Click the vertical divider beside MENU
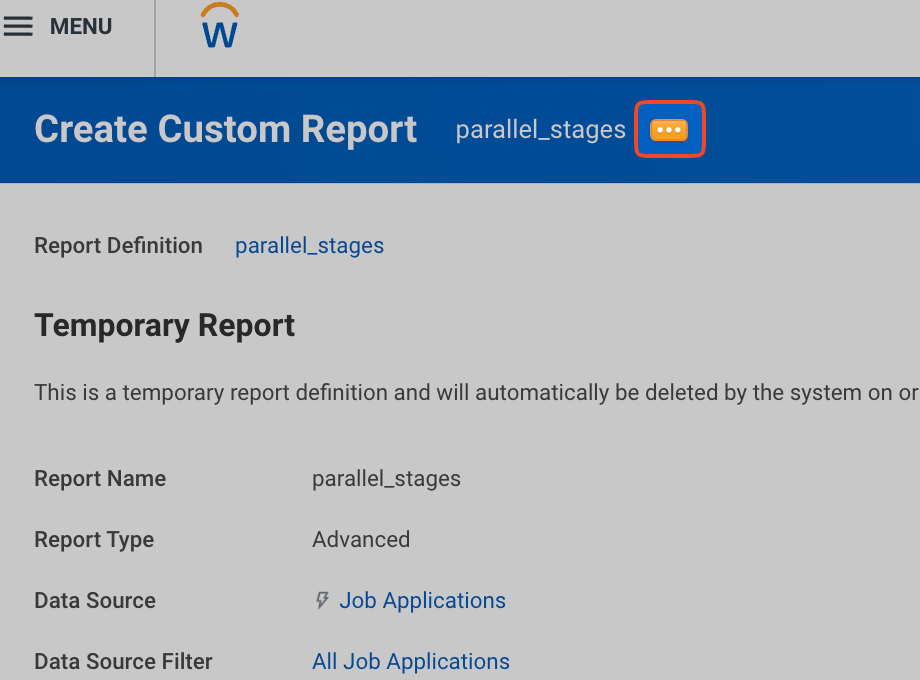 coord(155,38)
